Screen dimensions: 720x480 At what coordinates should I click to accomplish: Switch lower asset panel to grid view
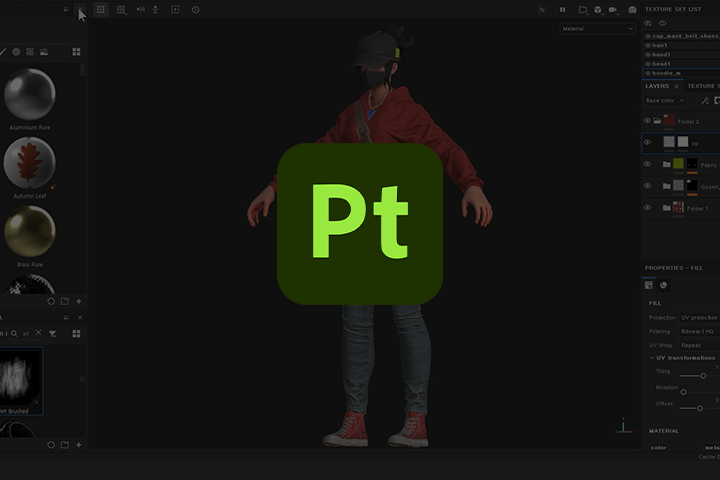point(76,333)
